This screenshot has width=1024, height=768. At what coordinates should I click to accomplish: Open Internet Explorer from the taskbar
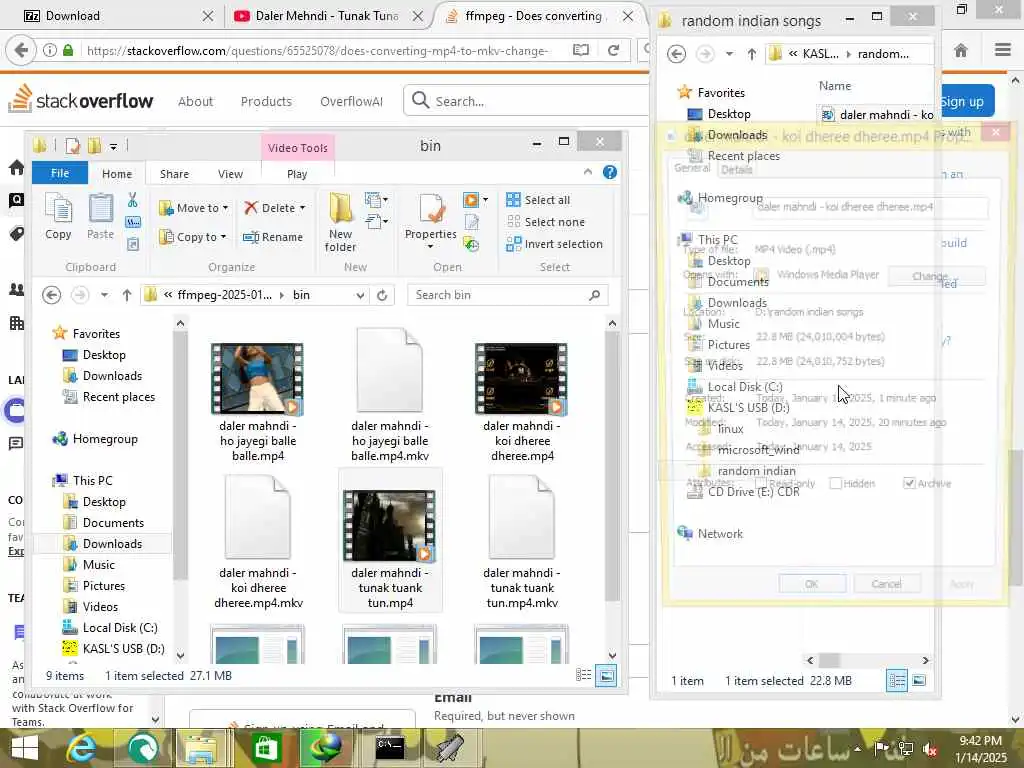pos(82,748)
